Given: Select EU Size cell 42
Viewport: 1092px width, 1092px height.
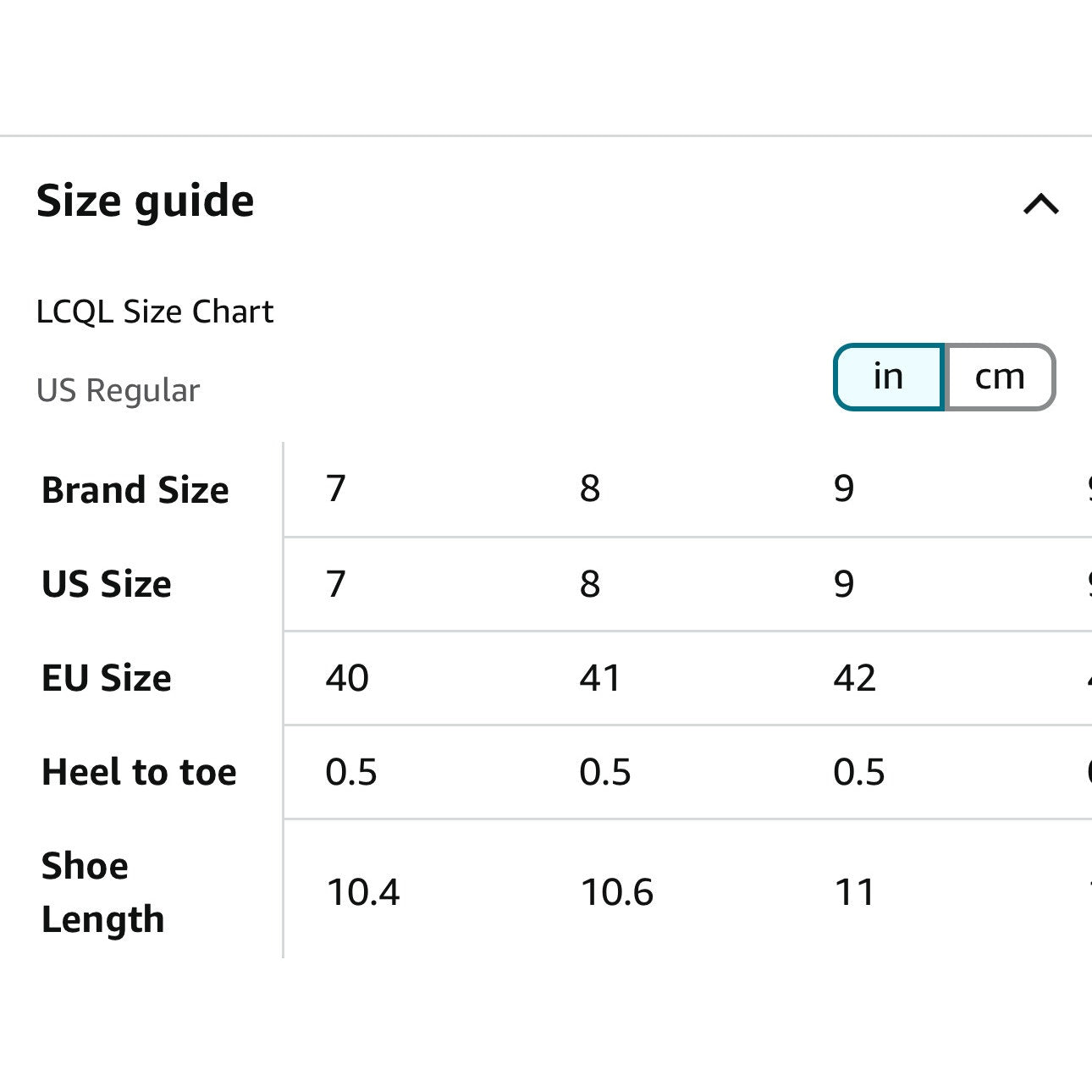Looking at the screenshot, I should tap(855, 678).
